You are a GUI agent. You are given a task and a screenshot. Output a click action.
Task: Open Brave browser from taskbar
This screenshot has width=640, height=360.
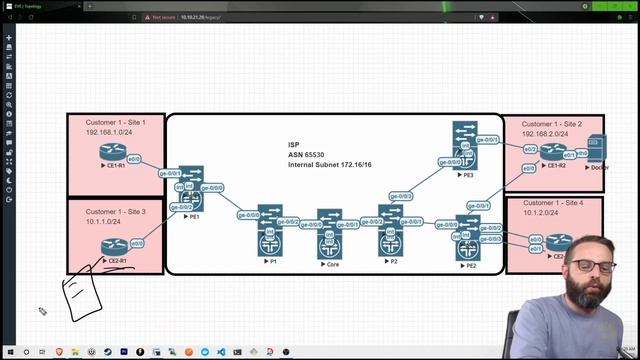pos(59,352)
